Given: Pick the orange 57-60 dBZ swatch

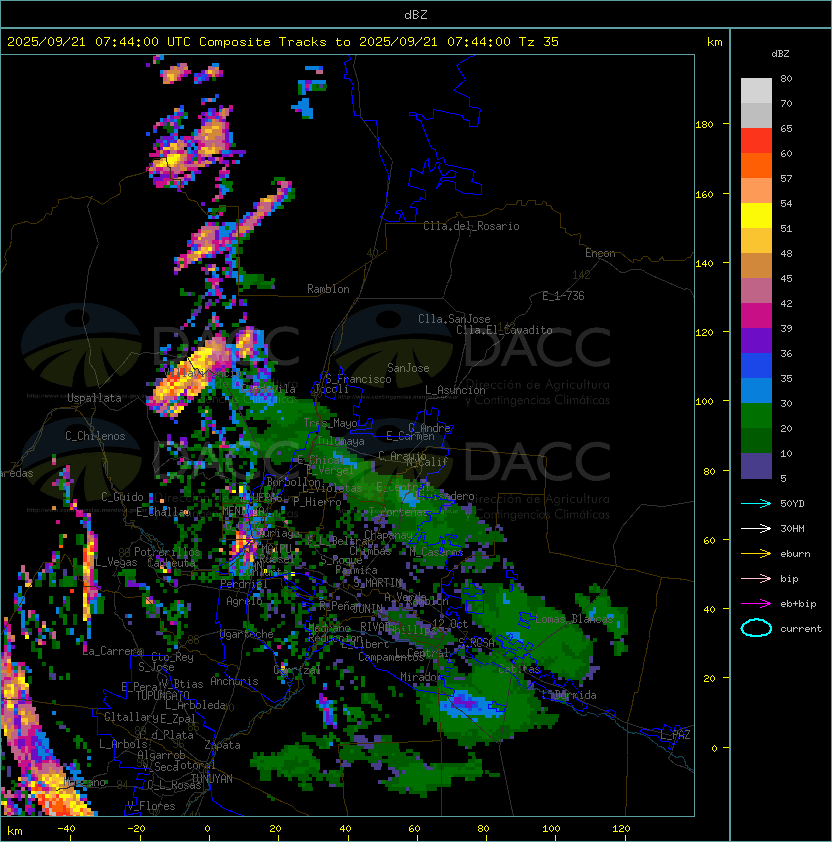Looking at the screenshot, I should pos(756,165).
